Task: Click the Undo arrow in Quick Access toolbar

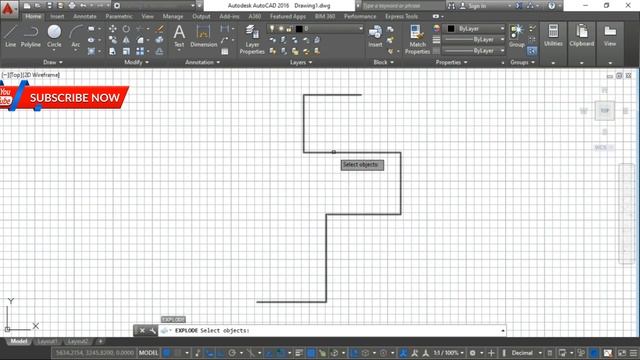Action: point(83,6)
